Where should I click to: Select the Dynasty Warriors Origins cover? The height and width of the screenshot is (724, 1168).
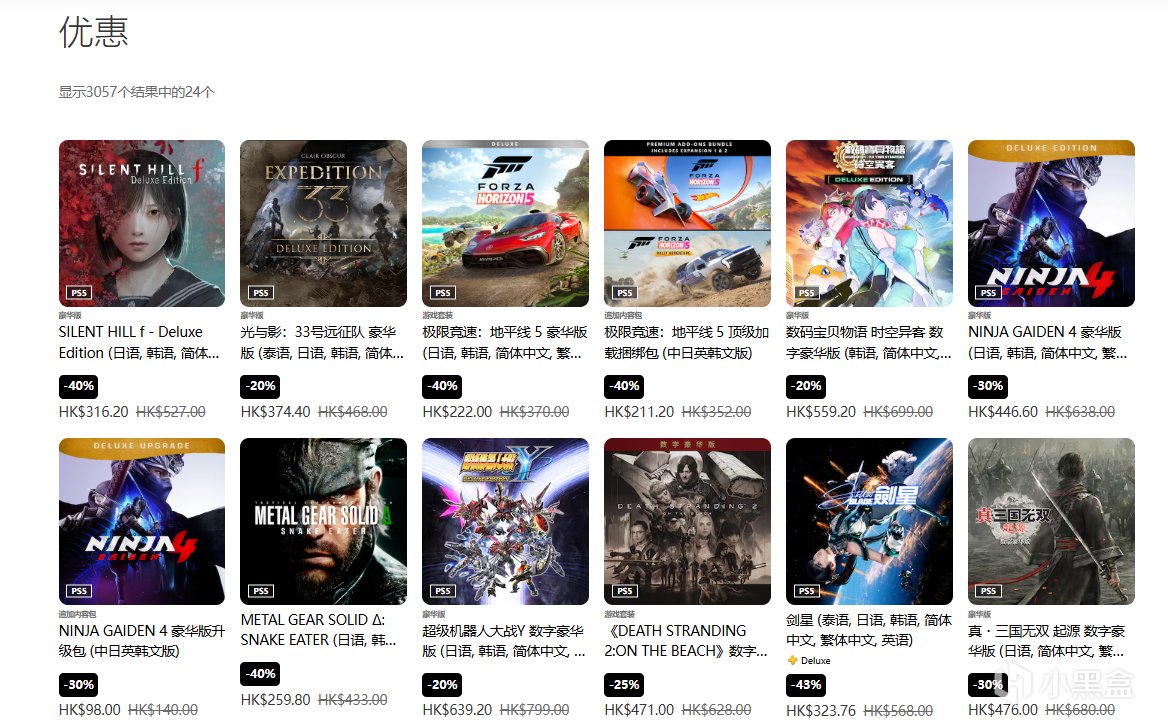click(1051, 521)
